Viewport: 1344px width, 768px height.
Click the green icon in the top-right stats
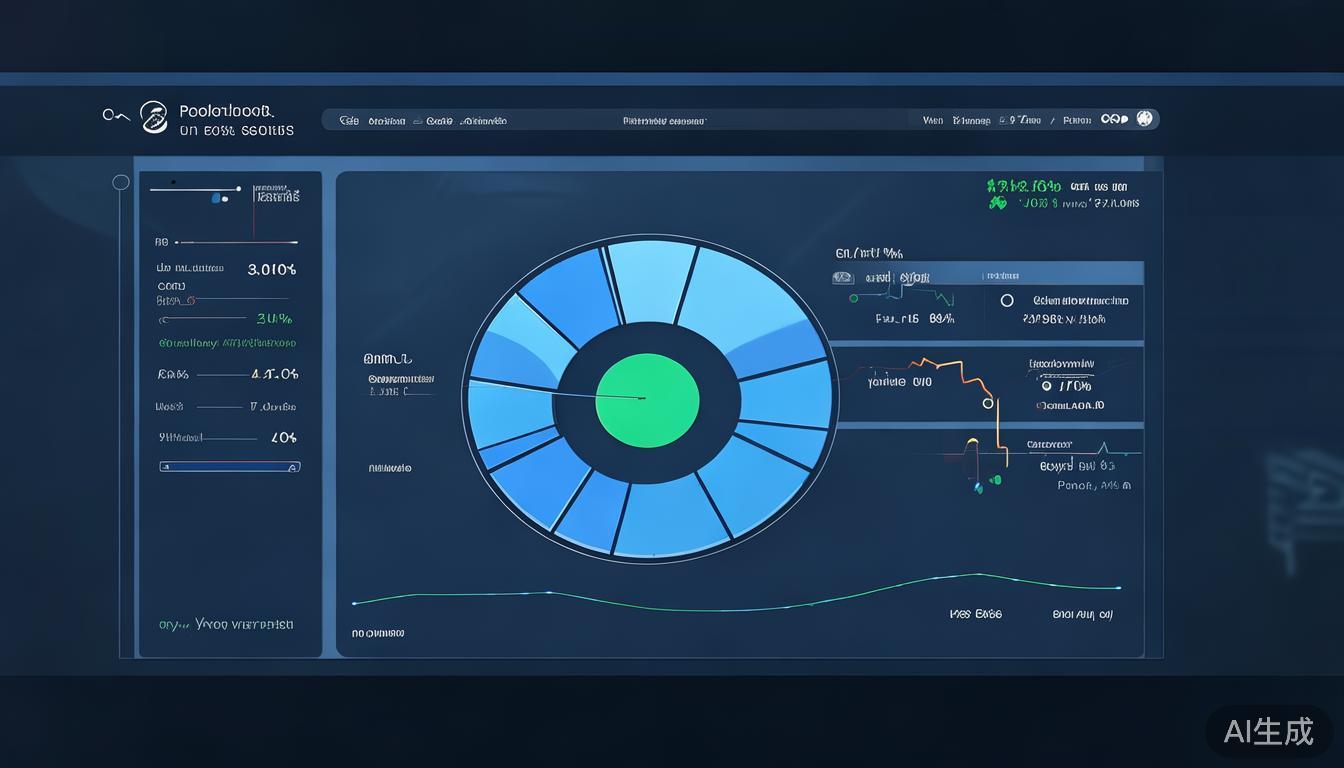click(x=997, y=203)
